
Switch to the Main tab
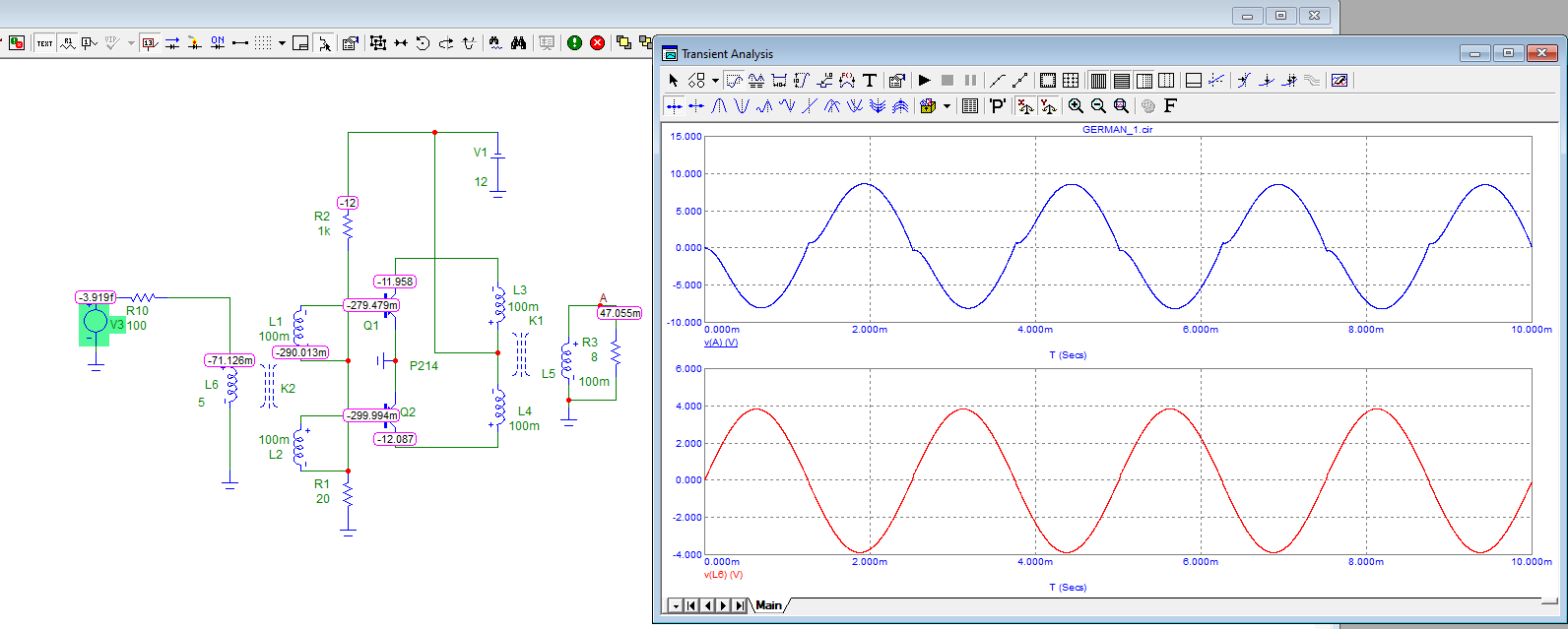(x=768, y=605)
